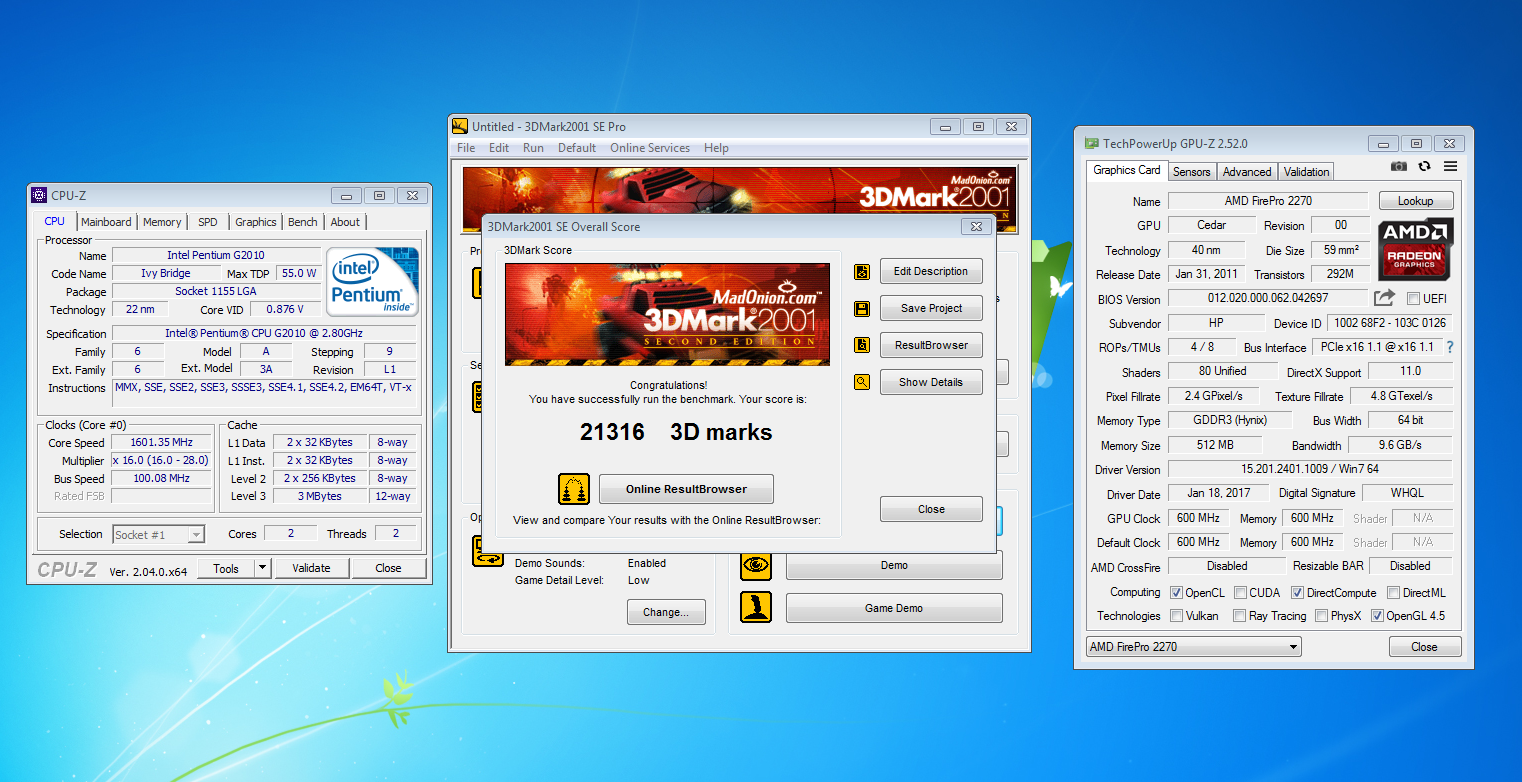The height and width of the screenshot is (782, 1522).
Task: Expand the Tools dropdown arrow in CPU-Z
Action: [x=262, y=568]
